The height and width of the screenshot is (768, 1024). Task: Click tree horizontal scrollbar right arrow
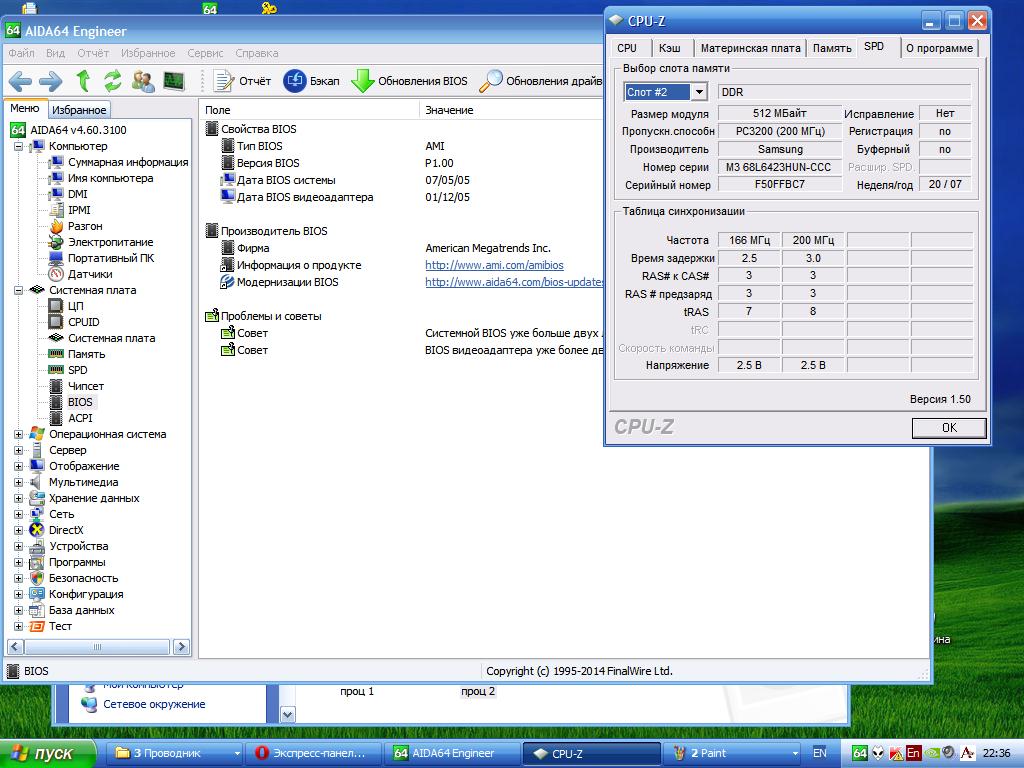click(182, 647)
